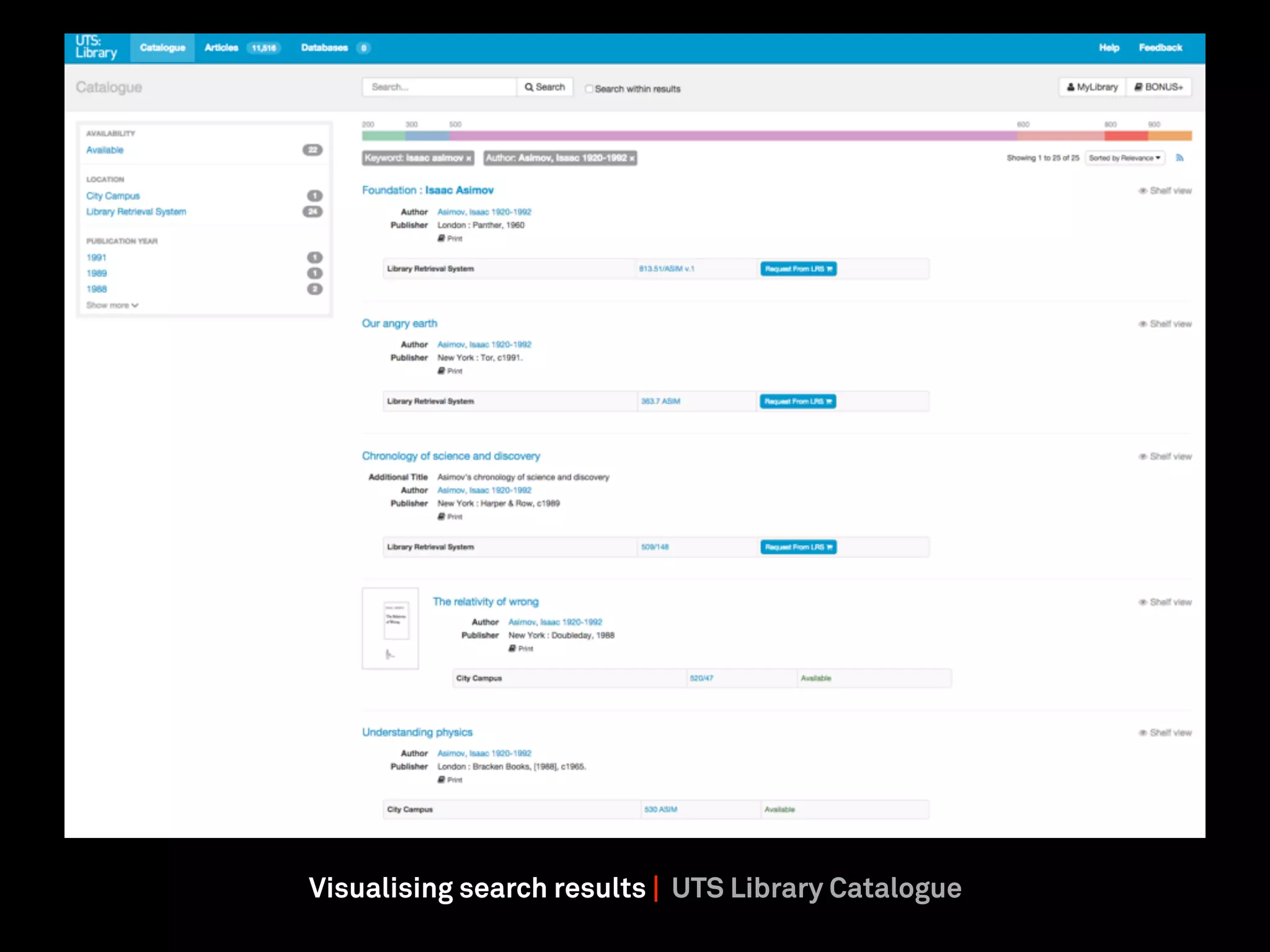The height and width of the screenshot is (952, 1270).
Task: Switch to the Catalogue tab
Action: click(x=162, y=48)
